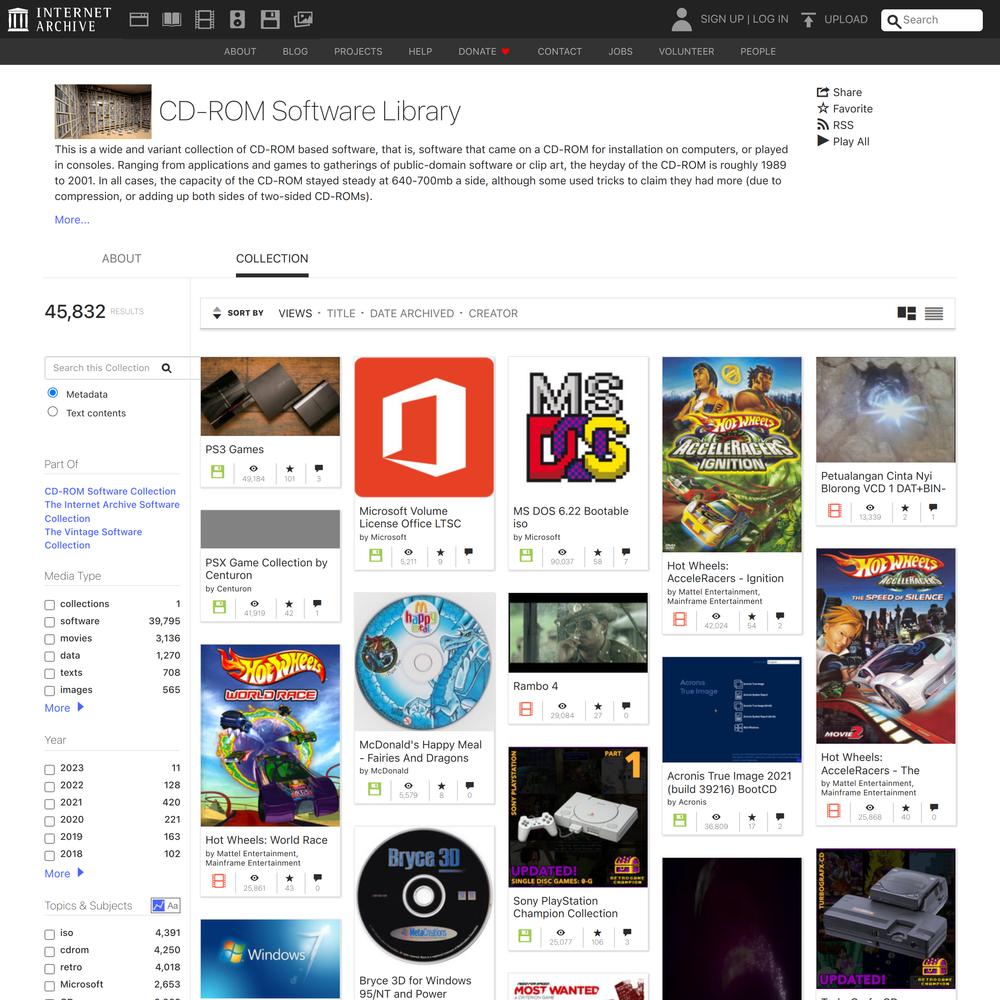Screen dimensions: 1000x1000
Task: Open the Internet Archive home logo
Action: point(60,19)
